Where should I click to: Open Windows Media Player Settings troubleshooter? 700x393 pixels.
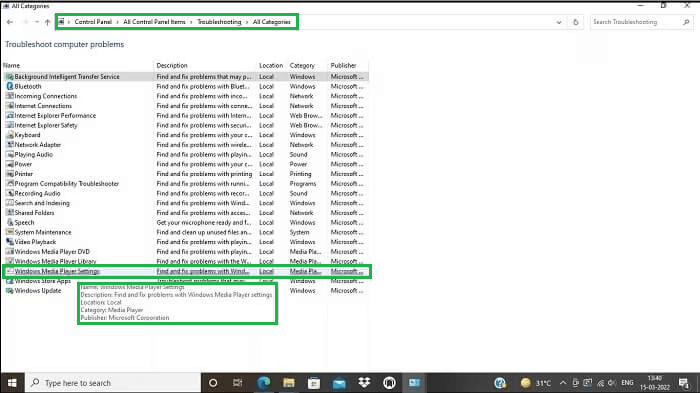point(57,271)
